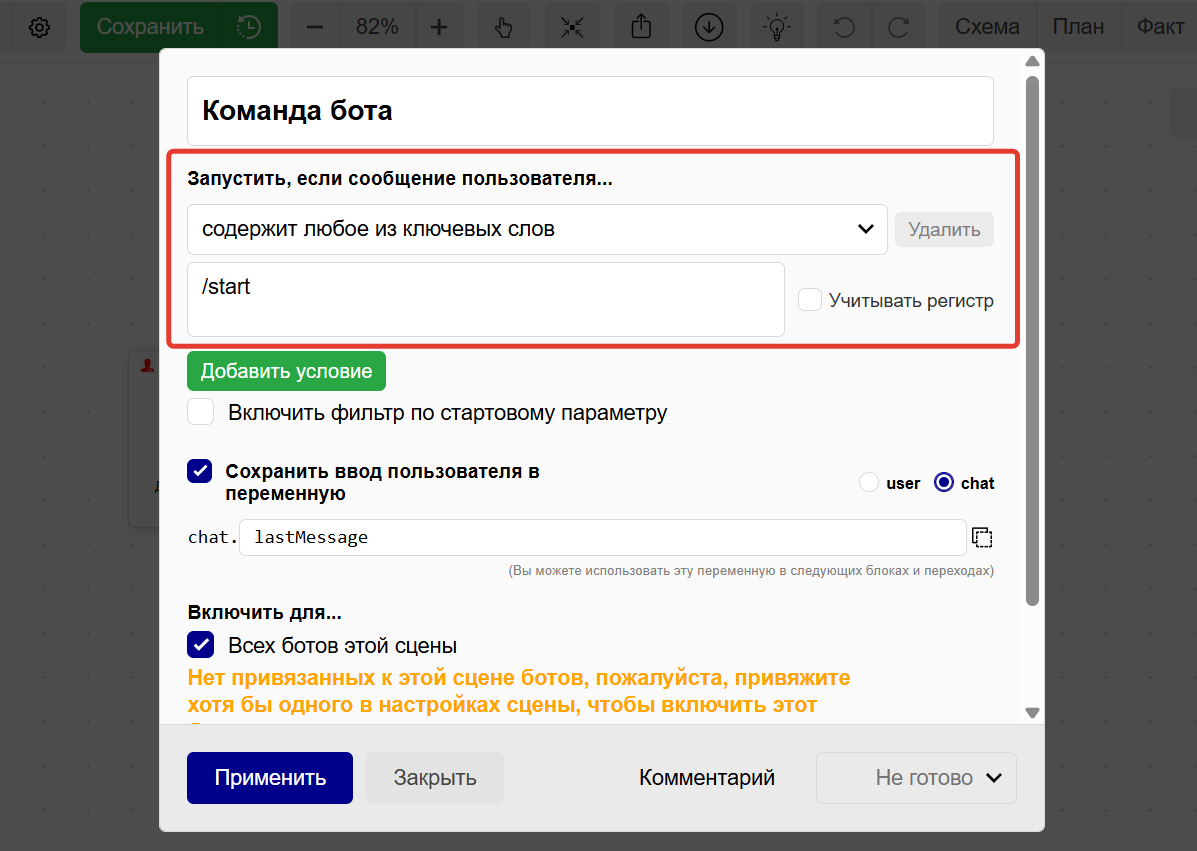Image resolution: width=1197 pixels, height=851 pixels.
Task: Switch to the План tab
Action: coord(1078,27)
